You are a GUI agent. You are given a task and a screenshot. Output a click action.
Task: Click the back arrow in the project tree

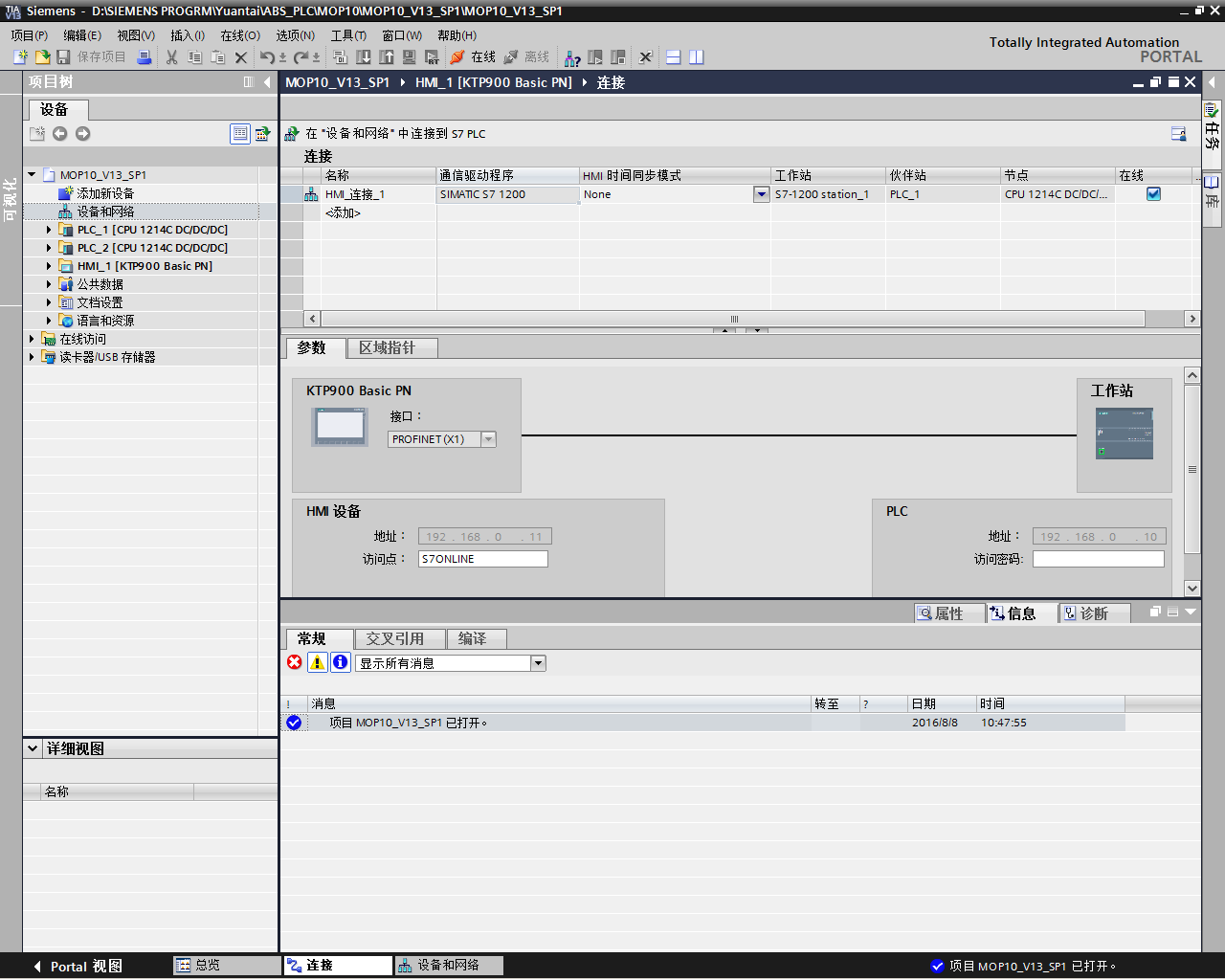click(59, 134)
